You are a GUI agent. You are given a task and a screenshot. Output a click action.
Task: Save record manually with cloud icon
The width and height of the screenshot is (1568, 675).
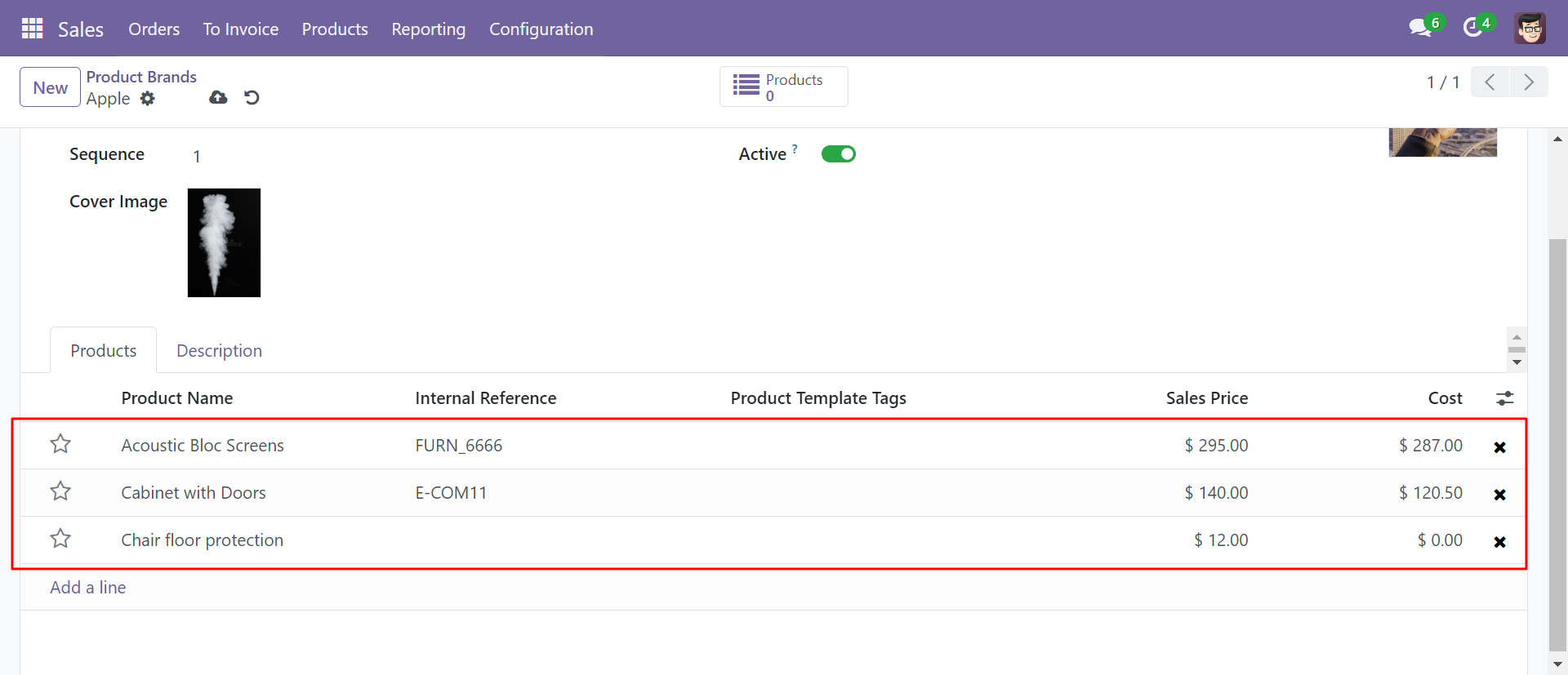point(218,98)
